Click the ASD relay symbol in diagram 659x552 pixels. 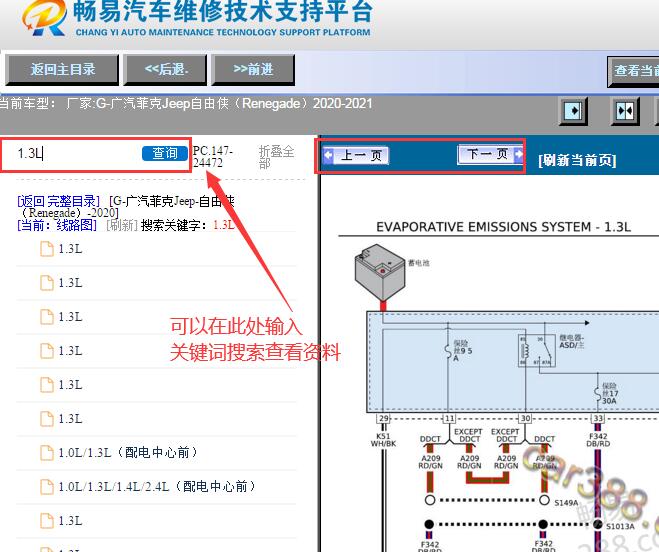click(x=537, y=351)
